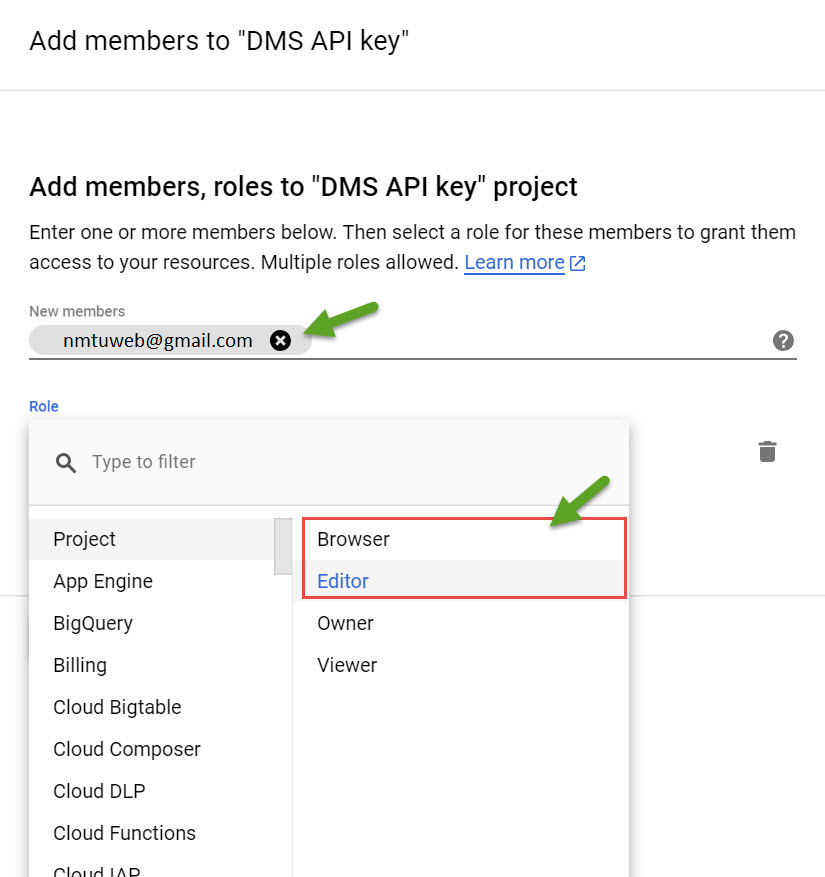Viewport: 825px width, 877px height.
Task: Click the Learn more link
Action: [x=514, y=262]
